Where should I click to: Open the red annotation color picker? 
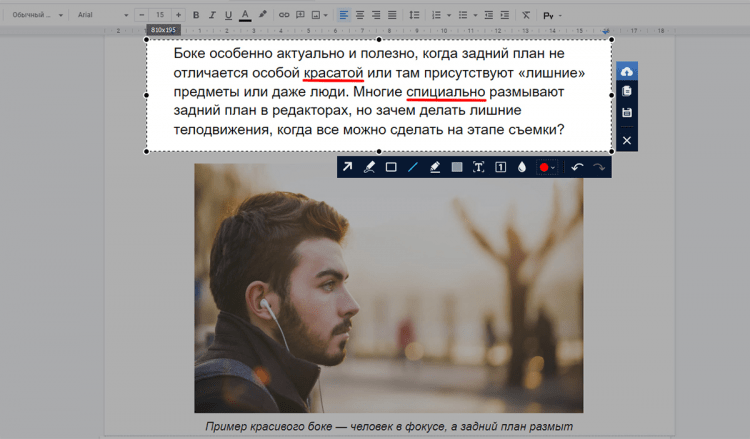click(547, 167)
